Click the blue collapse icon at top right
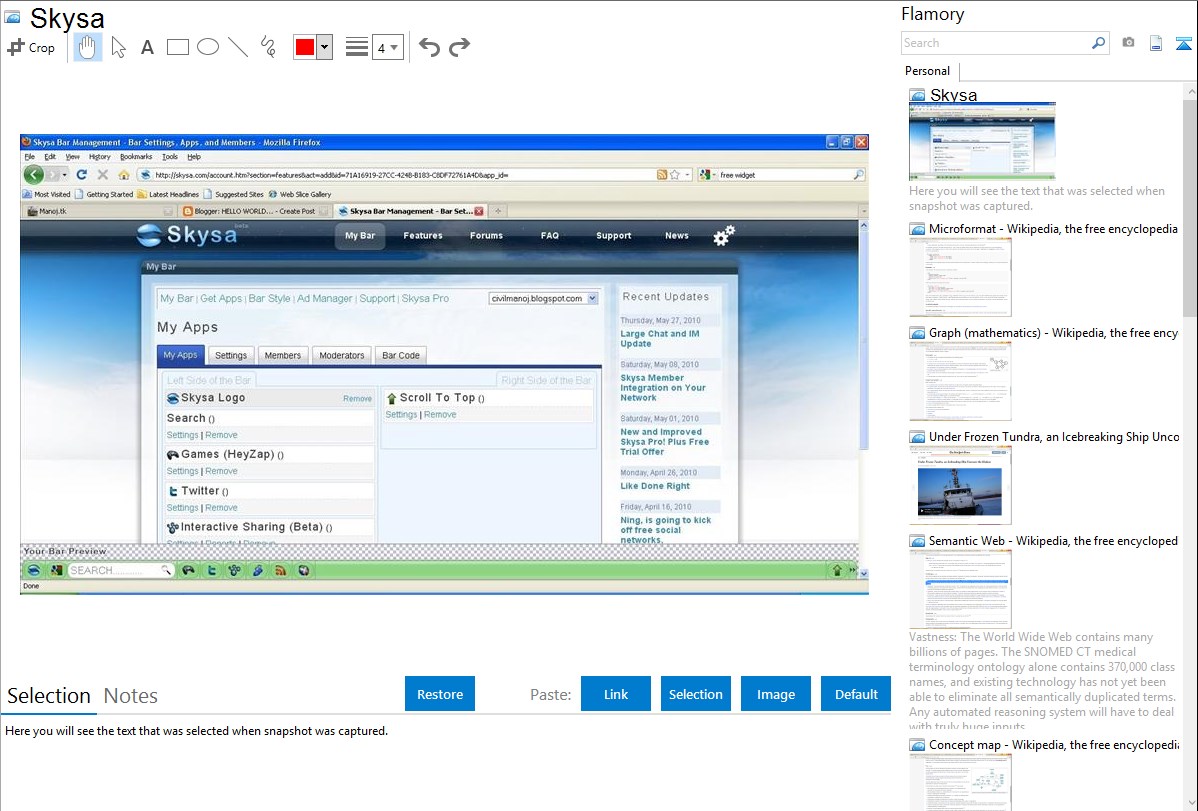1198x811 pixels. [1183, 44]
